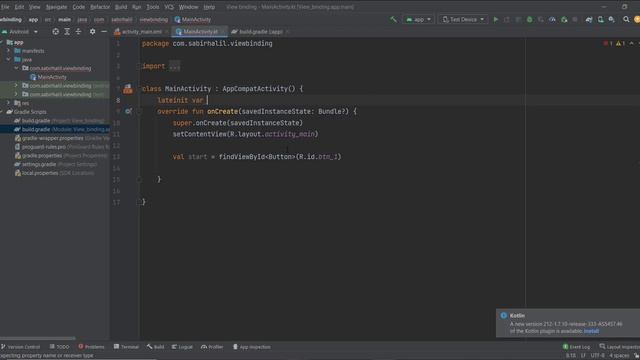The height and width of the screenshot is (360, 640).
Task: Select settings.gradle in project tree
Action: point(39,164)
